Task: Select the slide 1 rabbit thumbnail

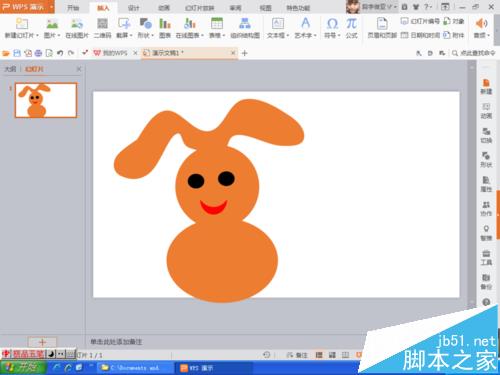Action: point(46,100)
